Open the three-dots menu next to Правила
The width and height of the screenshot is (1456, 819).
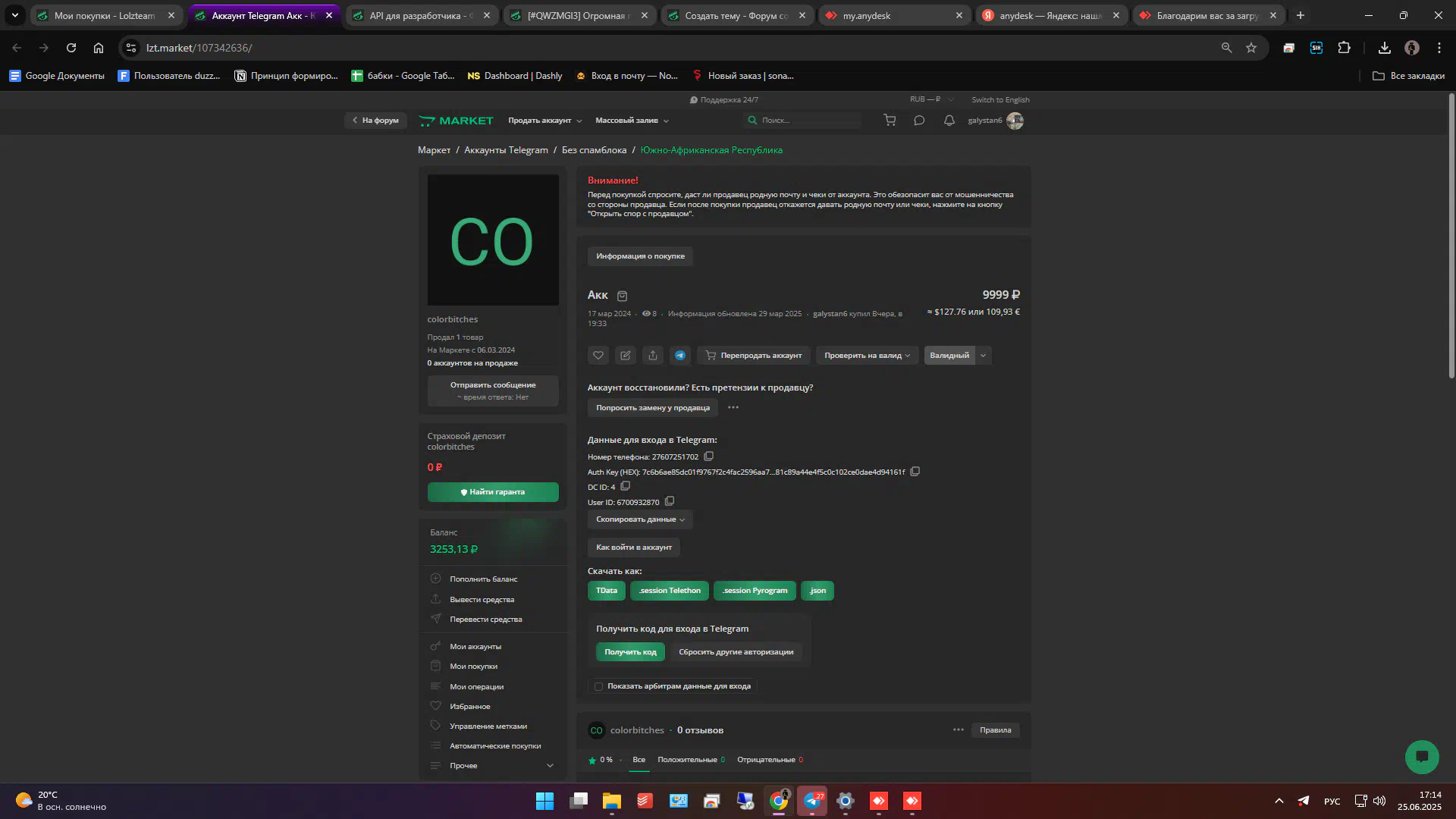click(x=959, y=730)
